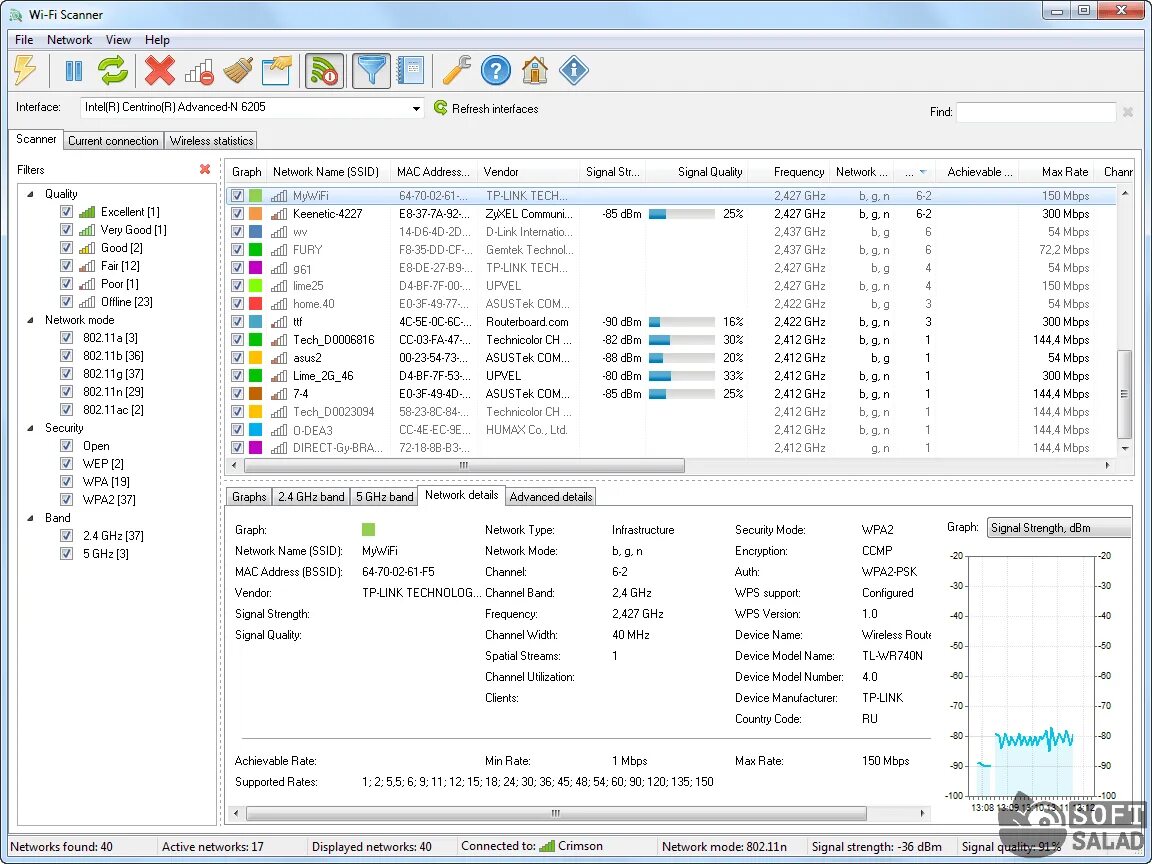The width and height of the screenshot is (1152, 864).
Task: Click the network details horizontal scrollbar
Action: pyautogui.click(x=556, y=813)
